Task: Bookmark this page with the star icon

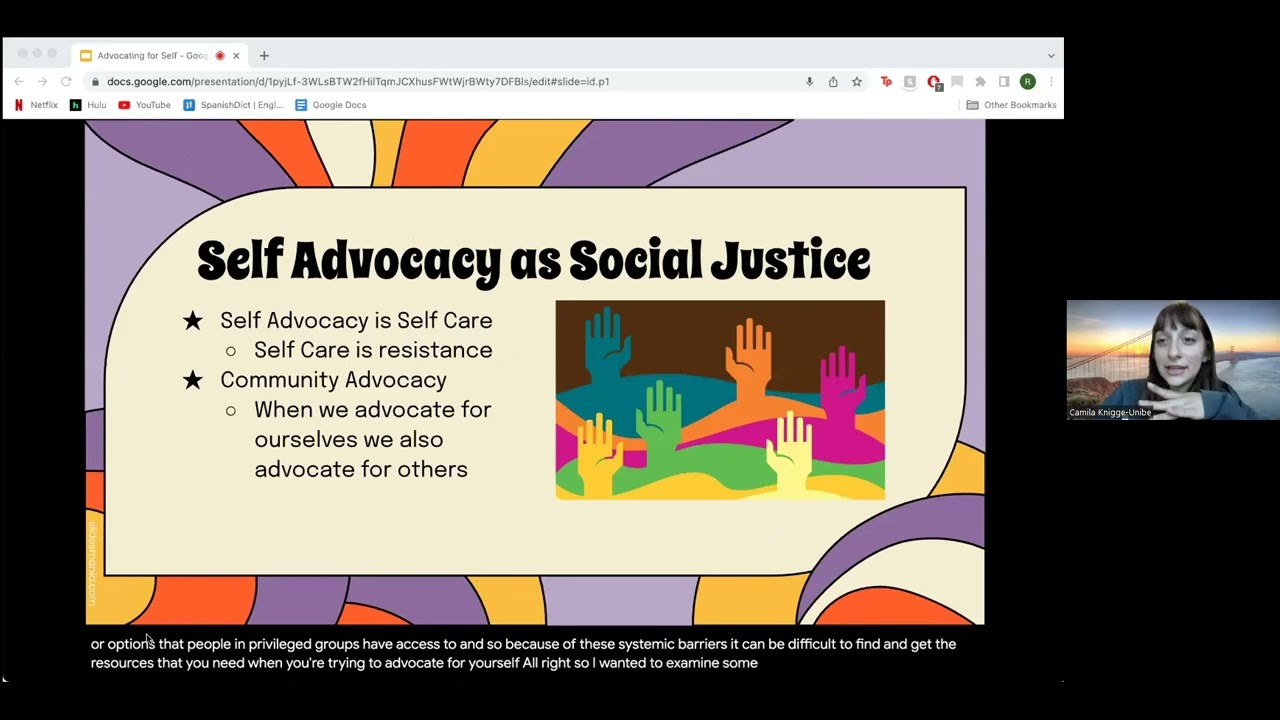Action: (857, 82)
